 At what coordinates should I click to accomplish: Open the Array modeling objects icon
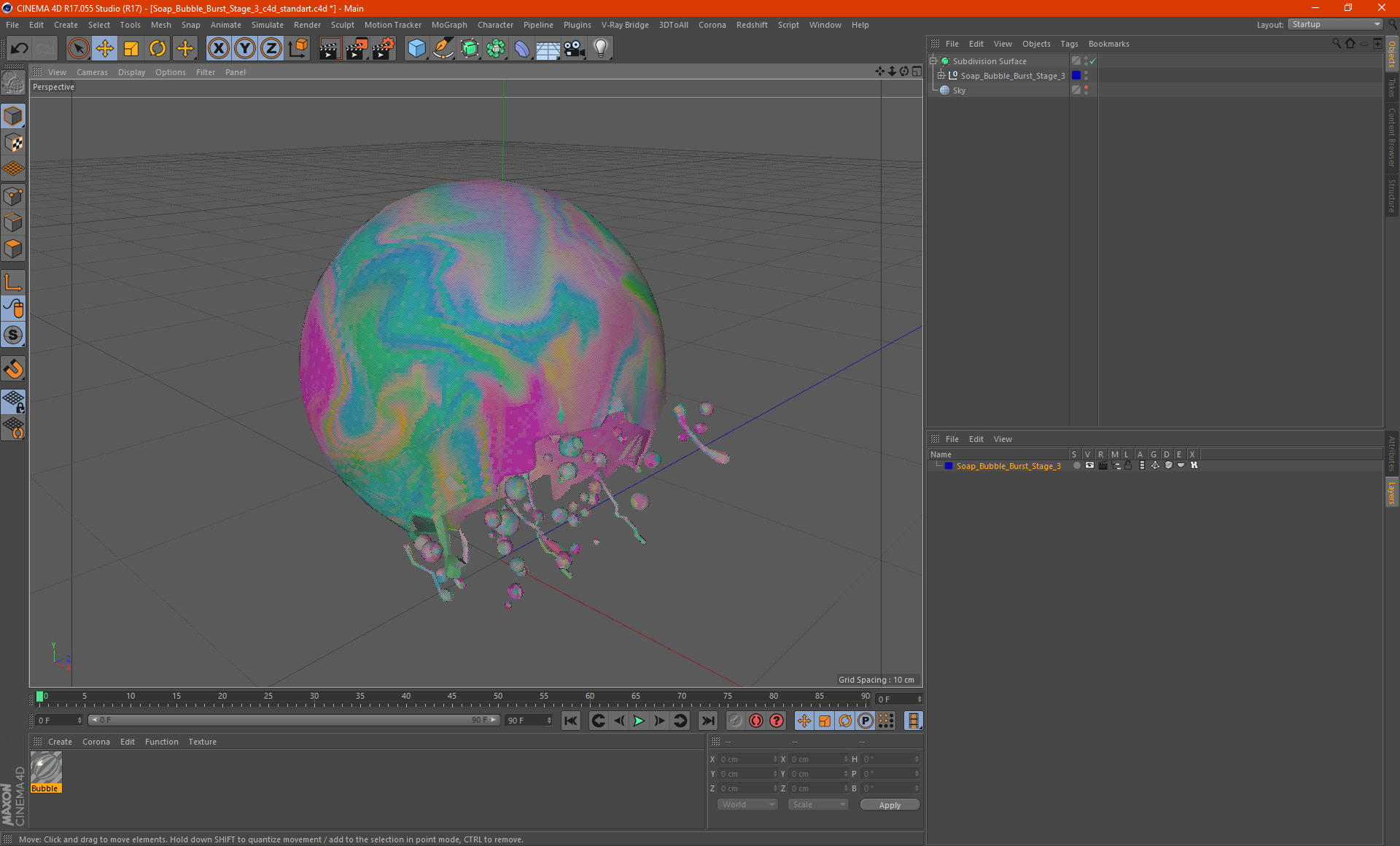[x=496, y=49]
